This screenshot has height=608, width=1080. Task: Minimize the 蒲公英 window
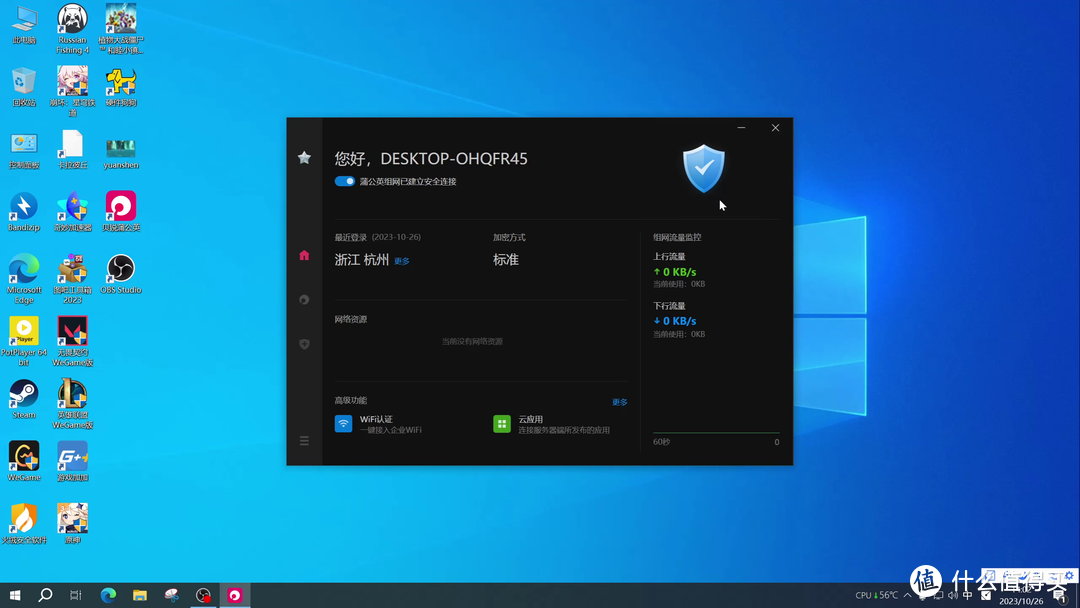coord(741,128)
